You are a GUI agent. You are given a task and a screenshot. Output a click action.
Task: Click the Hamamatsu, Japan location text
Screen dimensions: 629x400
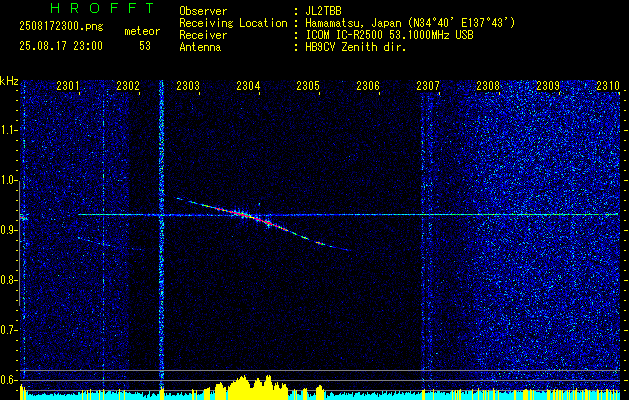[x=410, y=23]
